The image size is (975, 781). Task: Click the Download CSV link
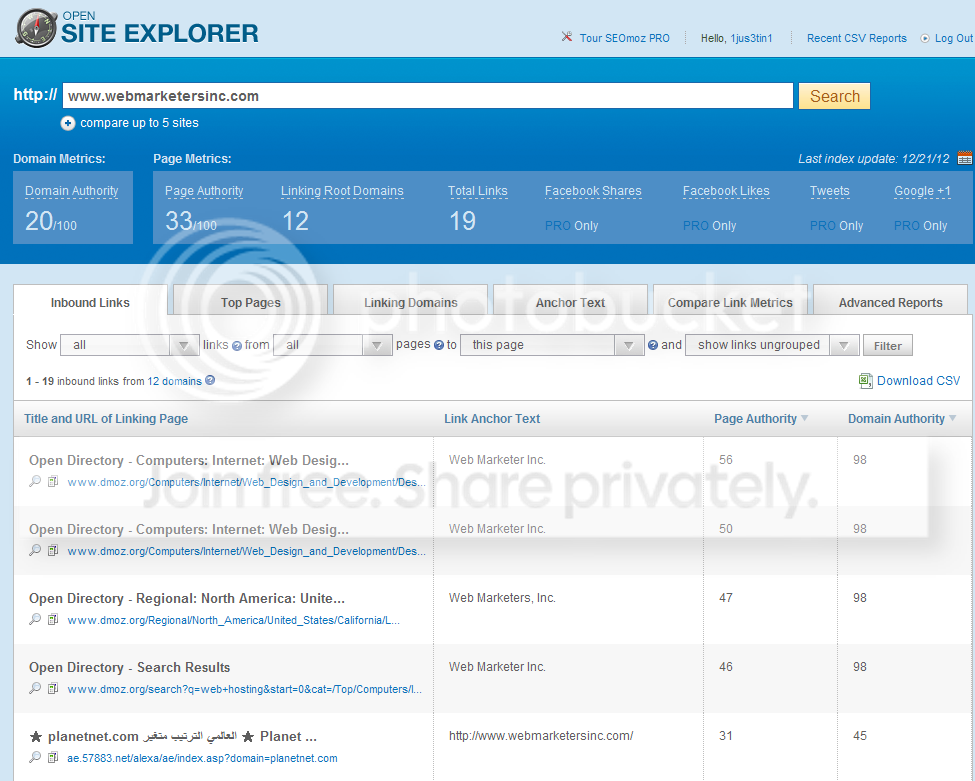(x=918, y=381)
